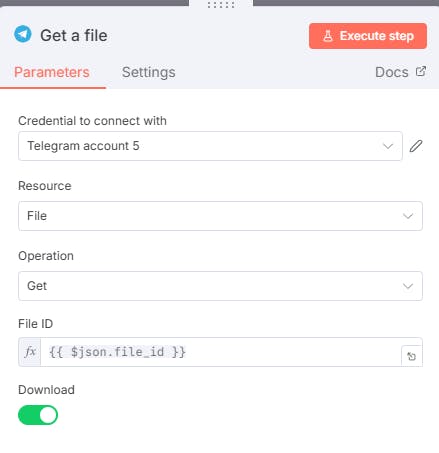The image size is (439, 453).
Task: Open the Telegram account 5 credential dropdown
Action: (x=210, y=146)
